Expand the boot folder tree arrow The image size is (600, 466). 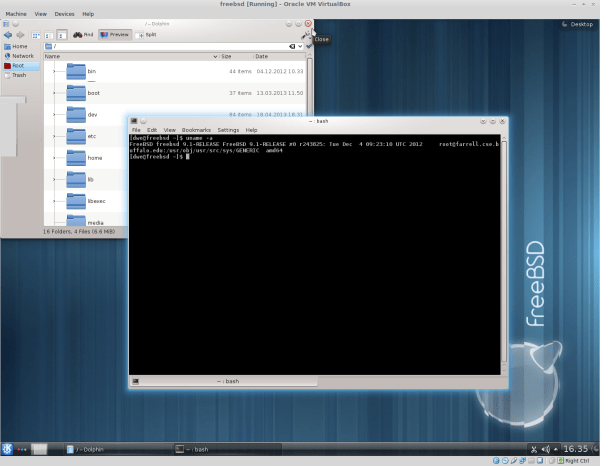55,92
